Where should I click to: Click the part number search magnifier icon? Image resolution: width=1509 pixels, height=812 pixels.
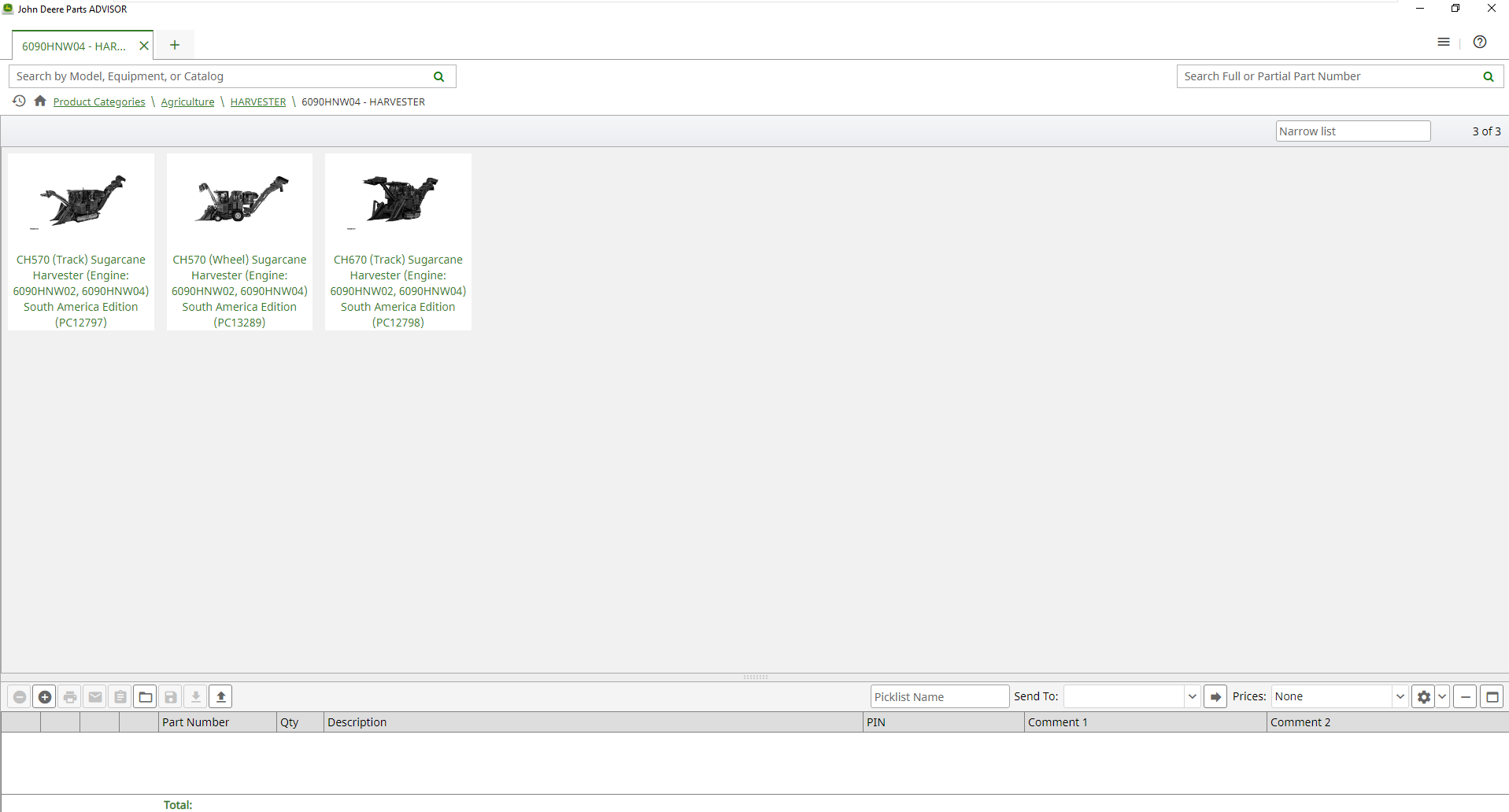[x=1489, y=76]
